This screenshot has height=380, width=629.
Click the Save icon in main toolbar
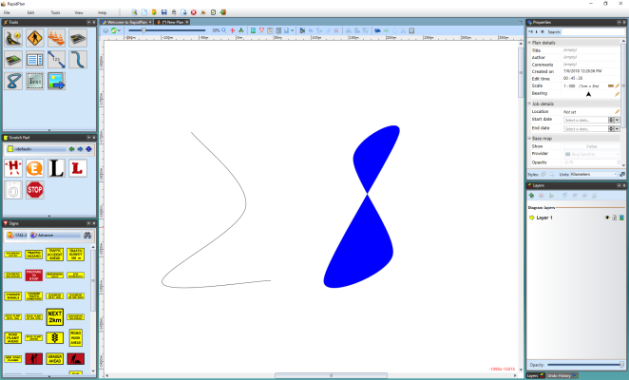click(x=164, y=12)
